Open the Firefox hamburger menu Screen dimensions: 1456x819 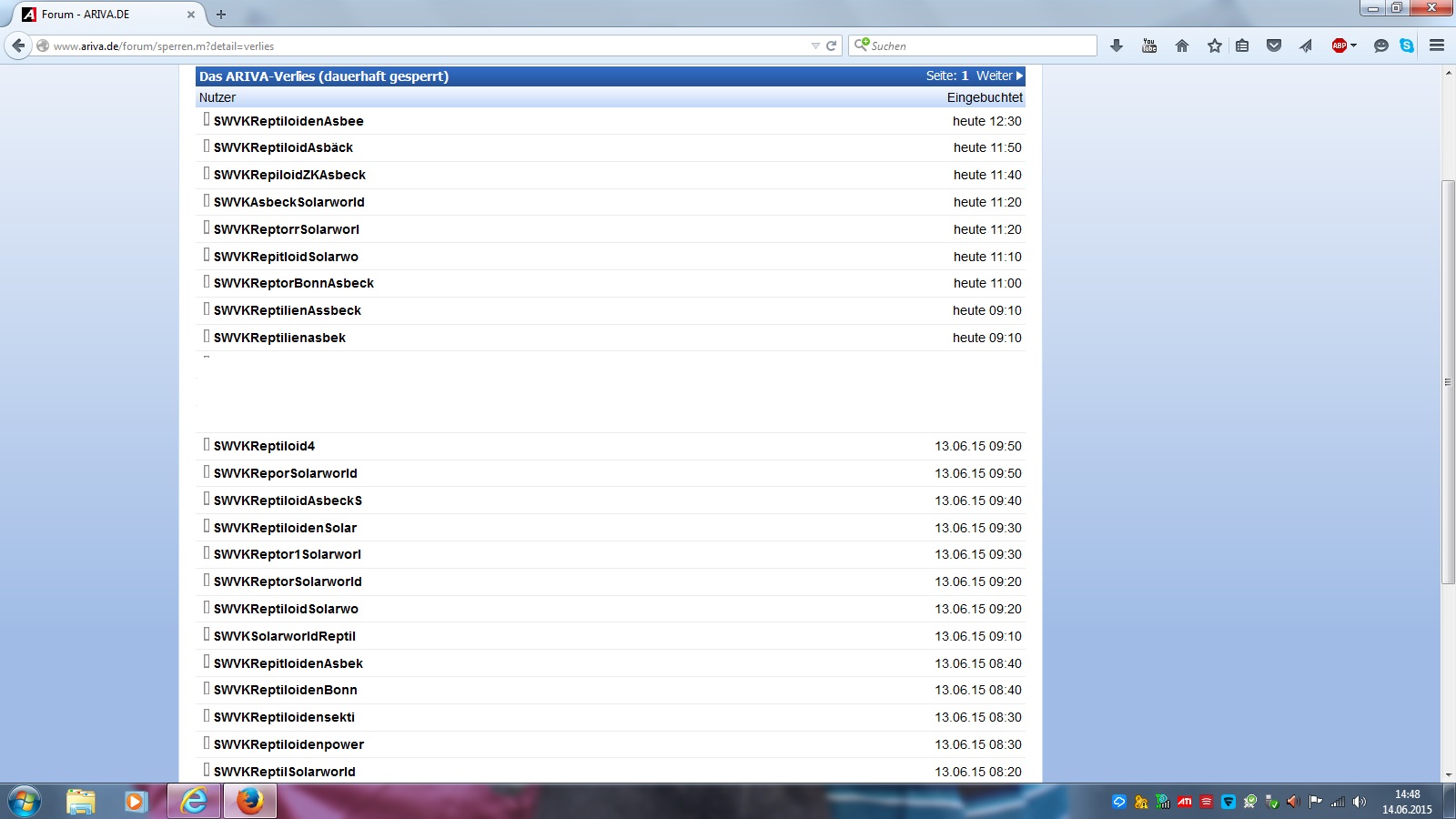tap(1437, 45)
